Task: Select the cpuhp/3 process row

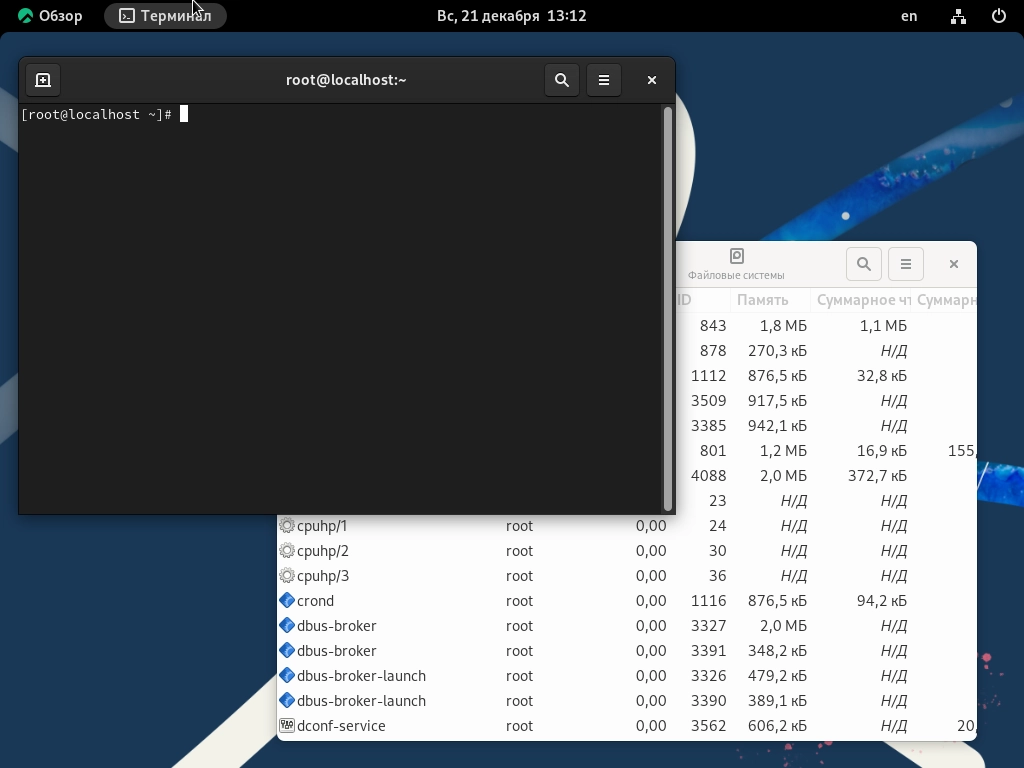Action: point(627,575)
